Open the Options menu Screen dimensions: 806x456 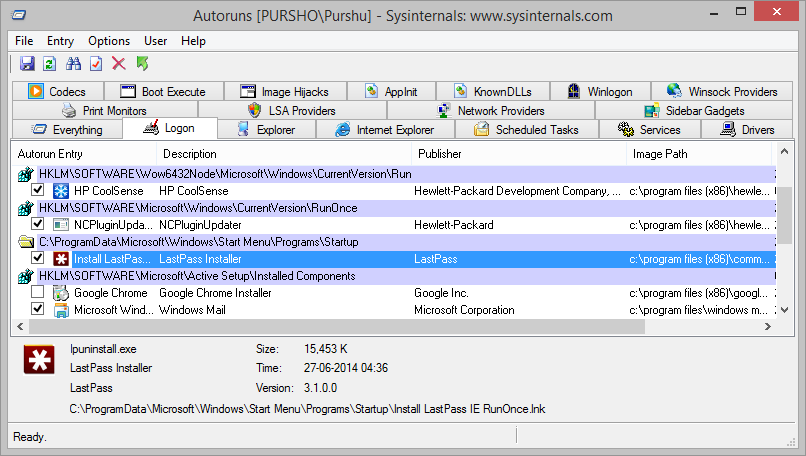click(109, 41)
